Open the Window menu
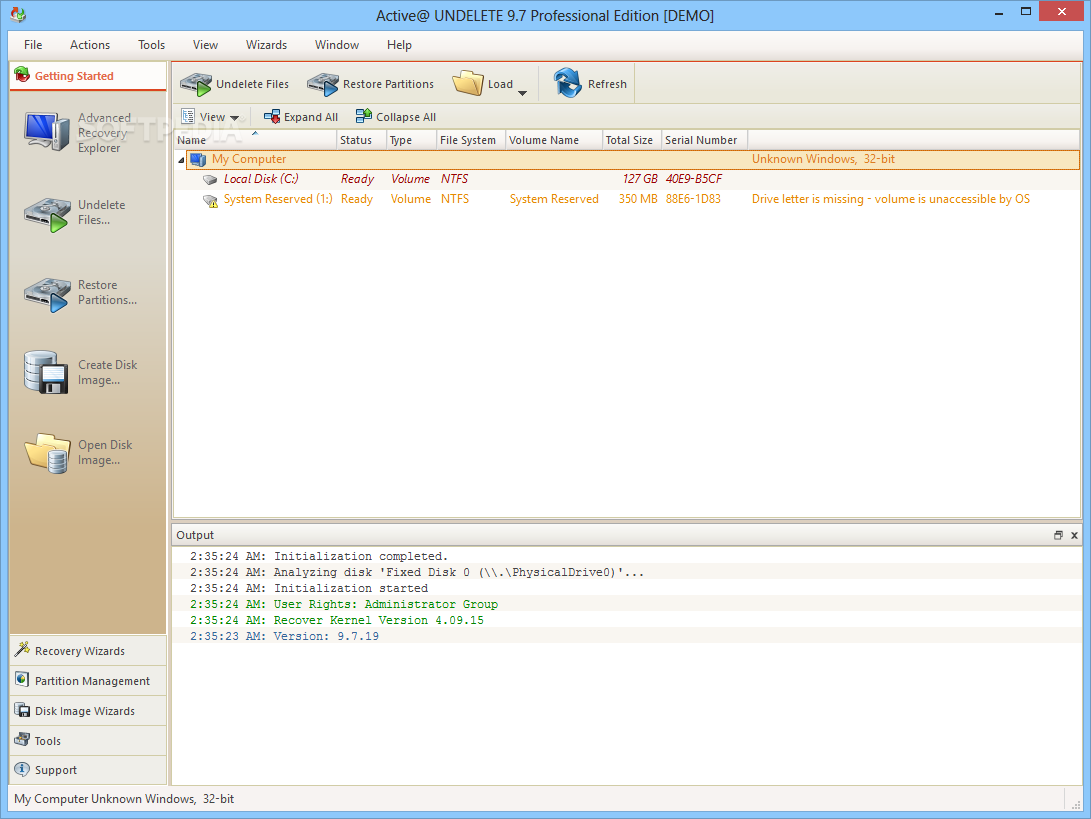 [x=337, y=45]
